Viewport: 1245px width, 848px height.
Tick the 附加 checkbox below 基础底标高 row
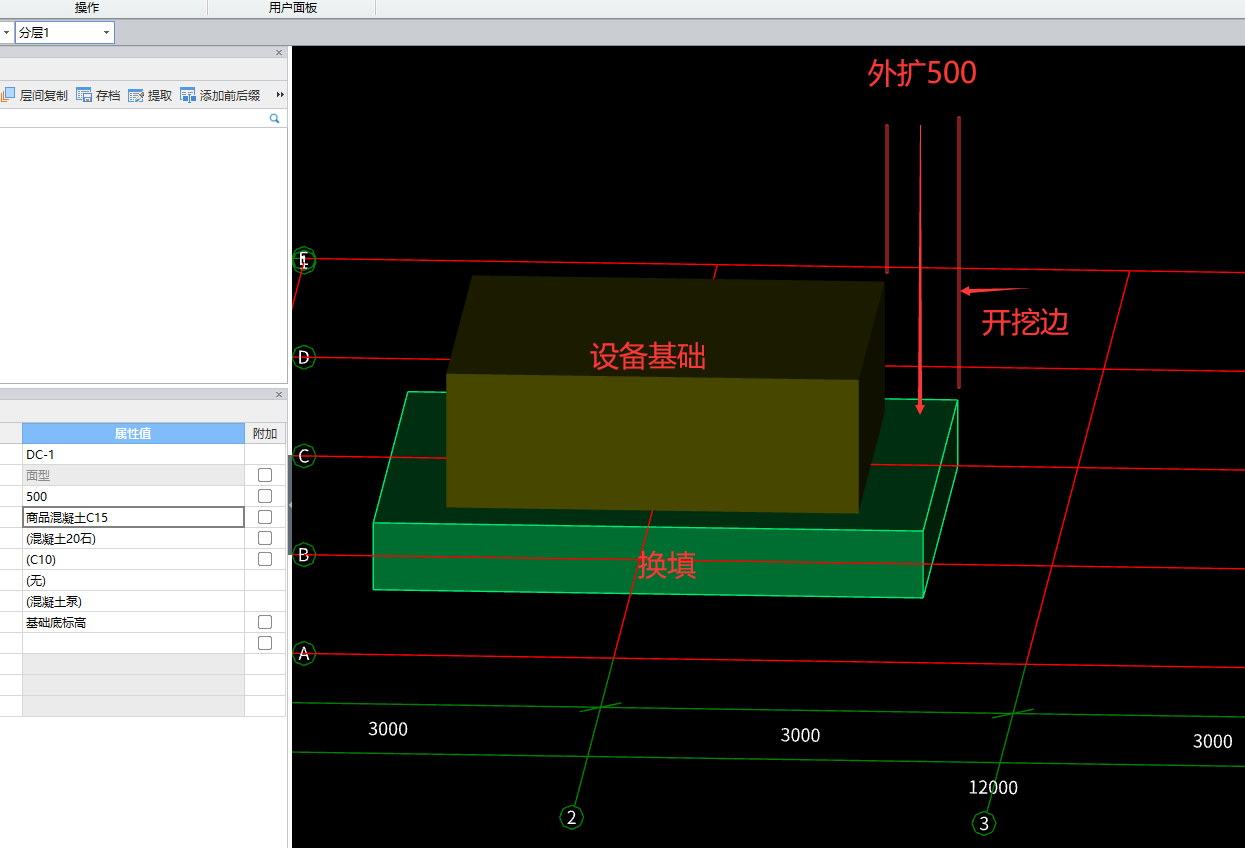(265, 643)
